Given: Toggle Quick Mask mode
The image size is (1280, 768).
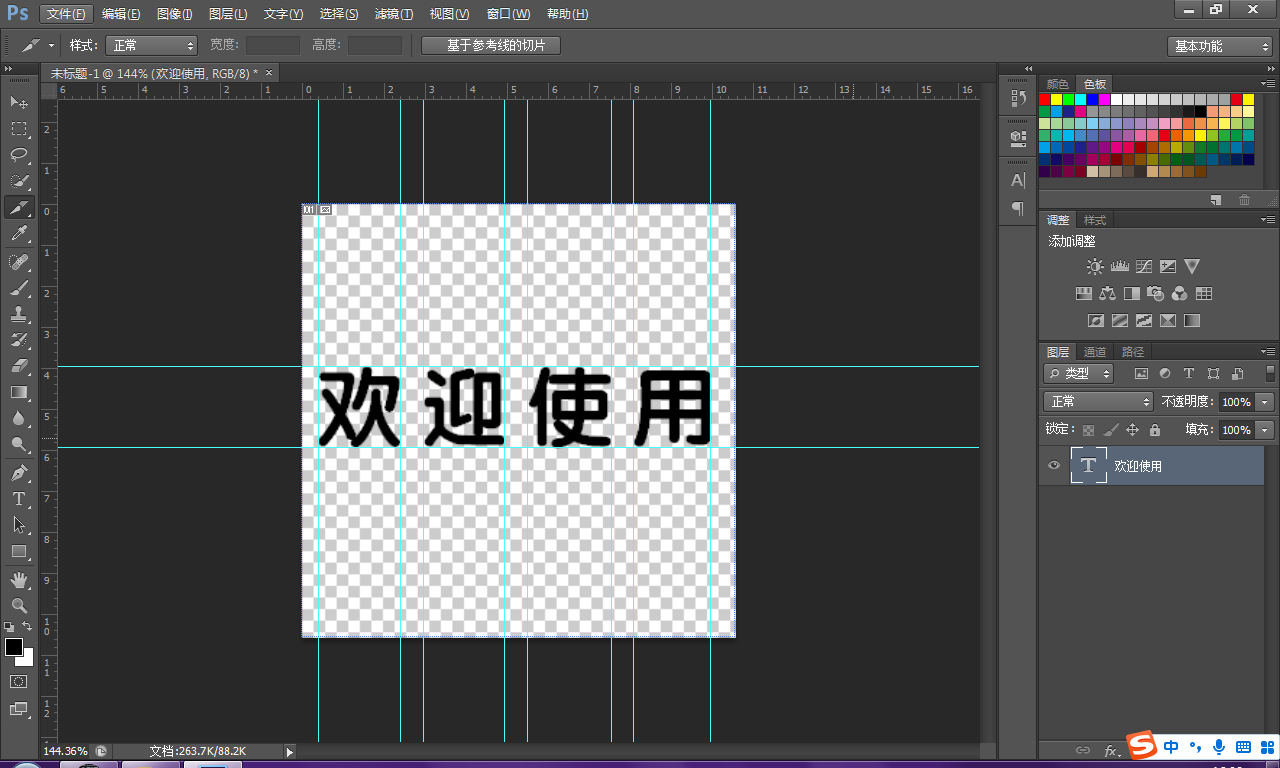Looking at the screenshot, I should 19,681.
